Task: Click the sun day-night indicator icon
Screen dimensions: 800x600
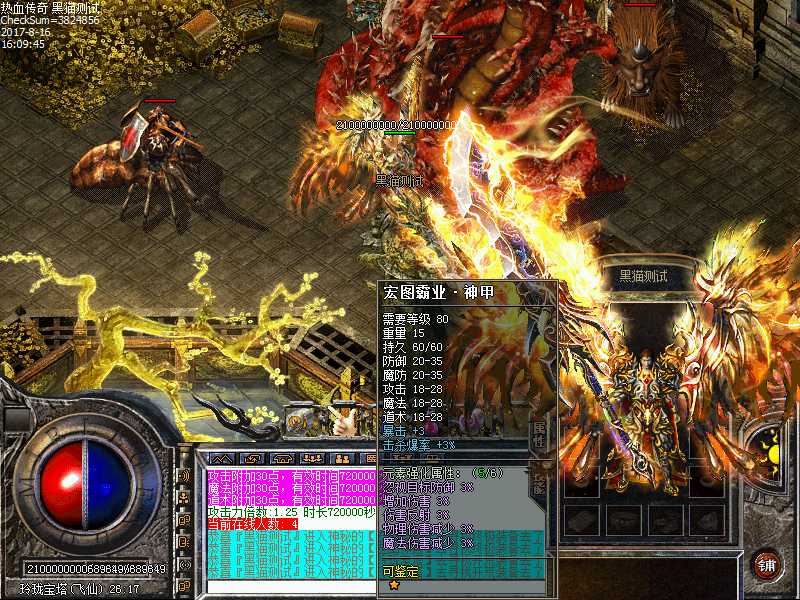Action: [x=768, y=453]
